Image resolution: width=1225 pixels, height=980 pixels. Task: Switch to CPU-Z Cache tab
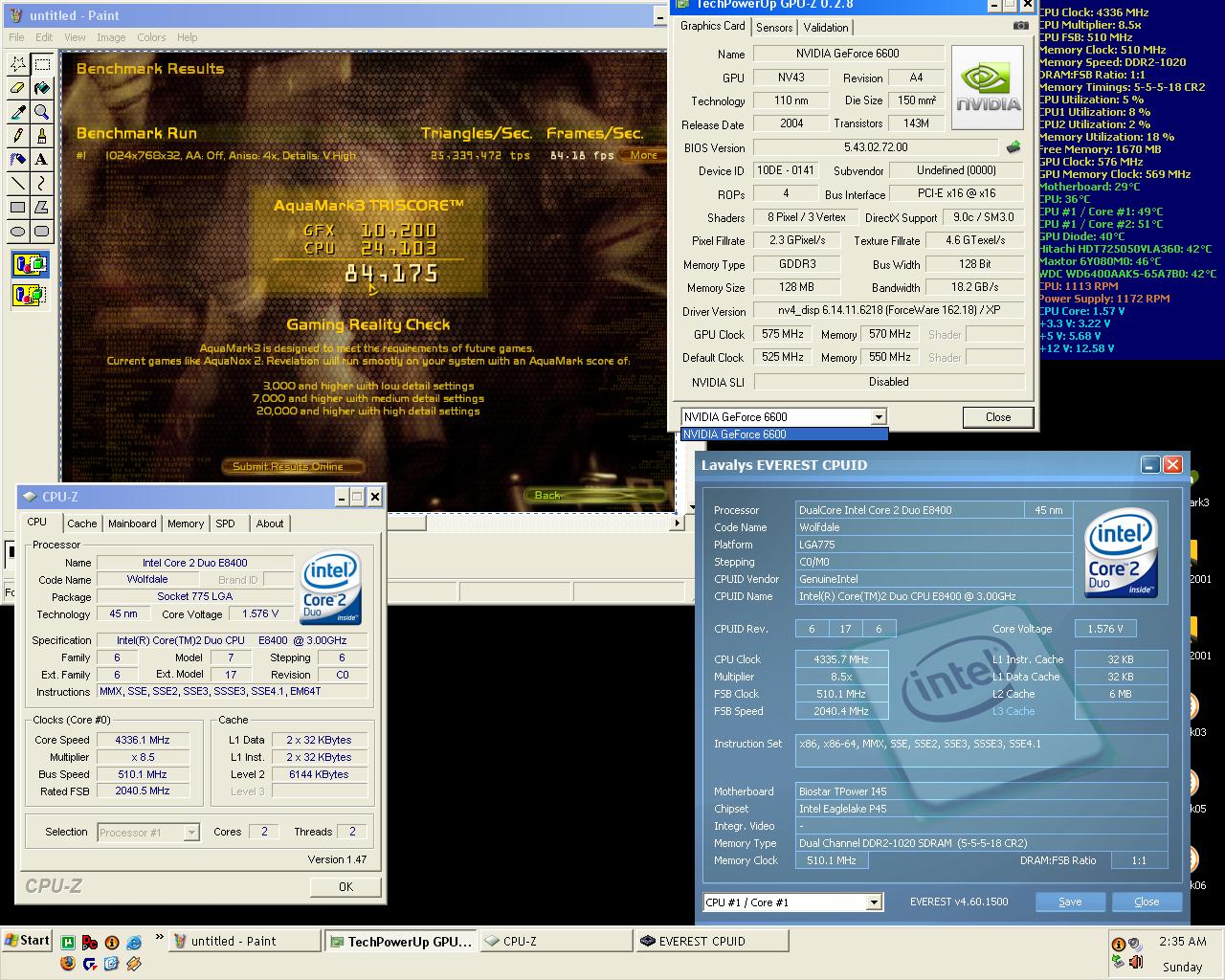82,523
